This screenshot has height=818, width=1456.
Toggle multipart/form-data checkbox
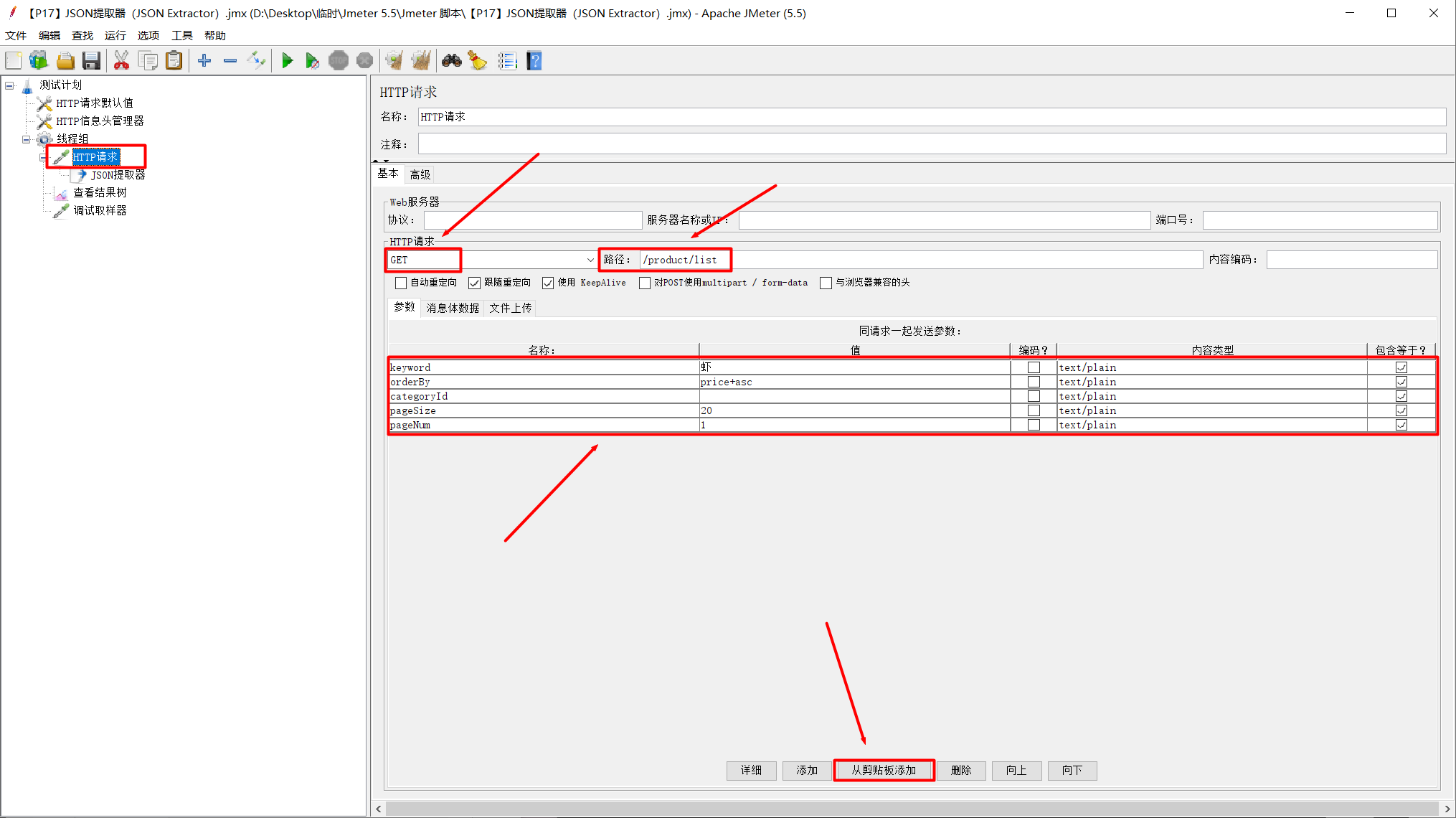(645, 283)
